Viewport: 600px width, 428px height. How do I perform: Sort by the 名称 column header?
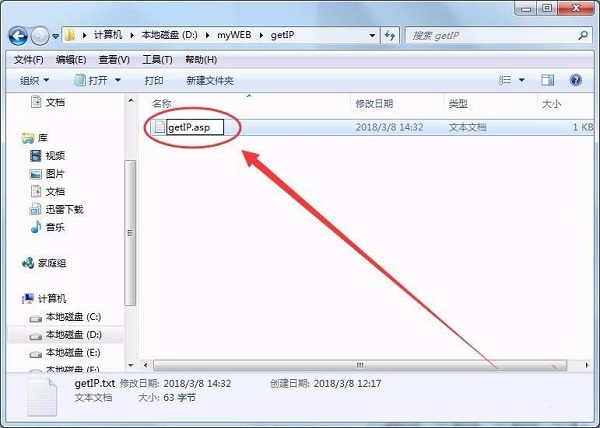pos(161,104)
